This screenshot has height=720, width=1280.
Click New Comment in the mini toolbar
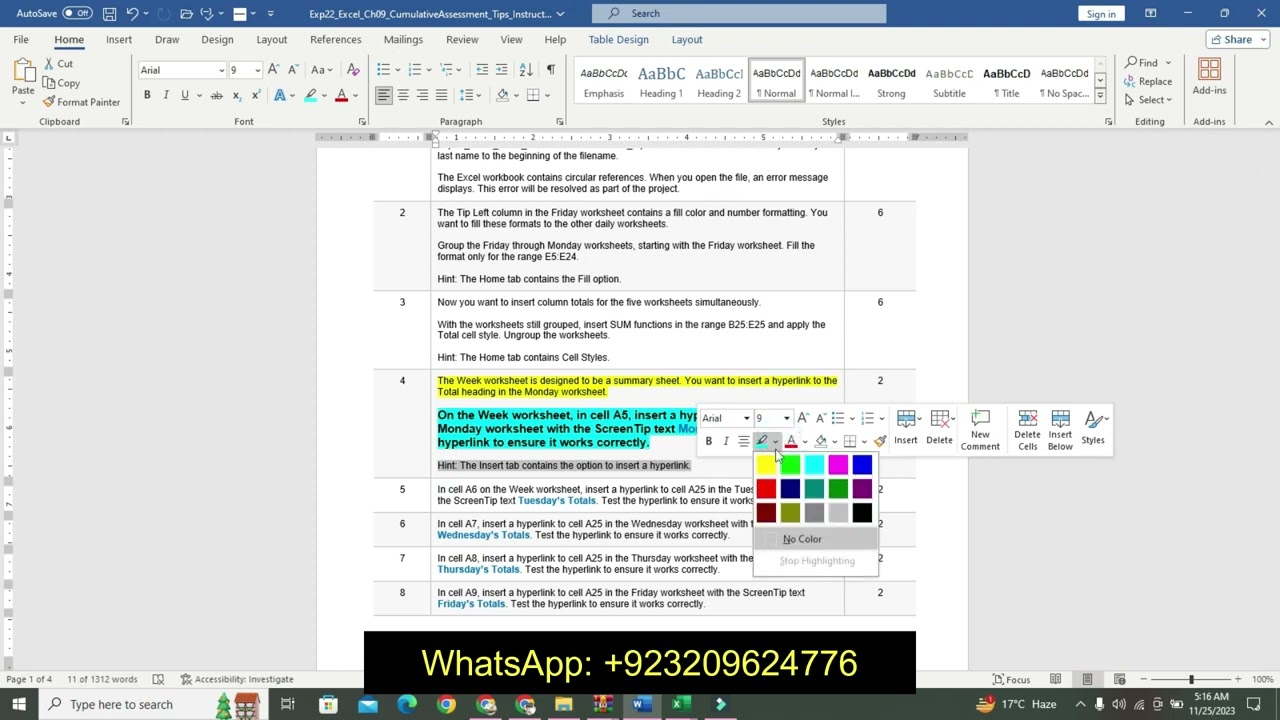[x=980, y=431]
